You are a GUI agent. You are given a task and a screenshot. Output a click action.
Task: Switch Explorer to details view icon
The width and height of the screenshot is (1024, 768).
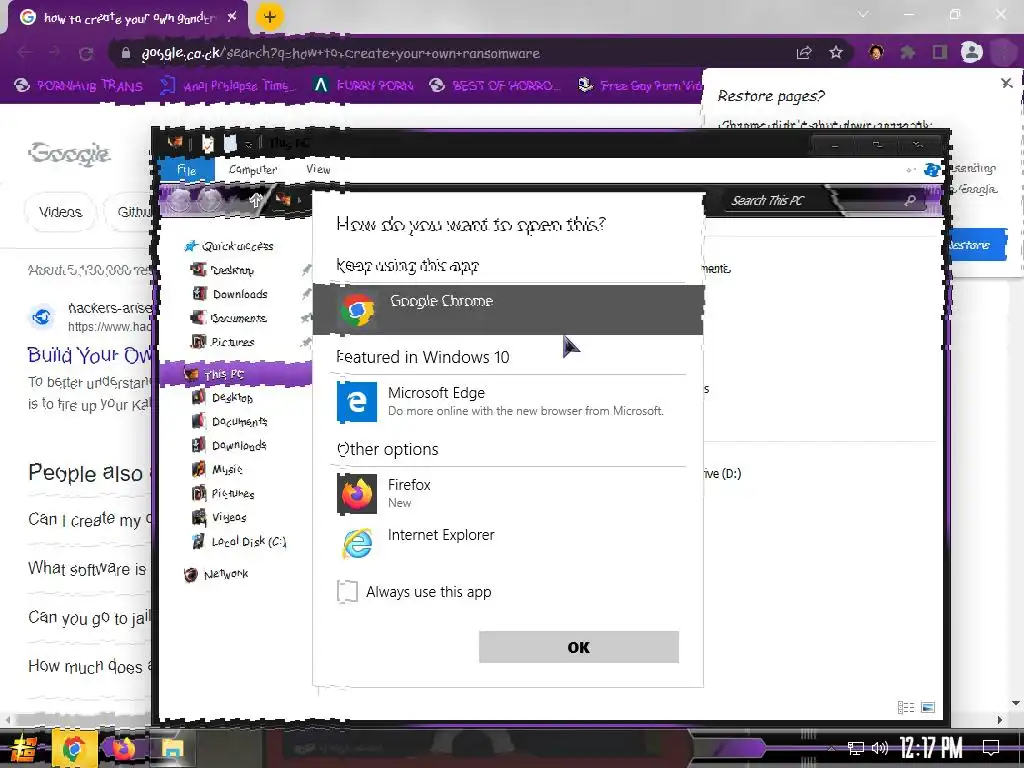pyautogui.click(x=906, y=707)
